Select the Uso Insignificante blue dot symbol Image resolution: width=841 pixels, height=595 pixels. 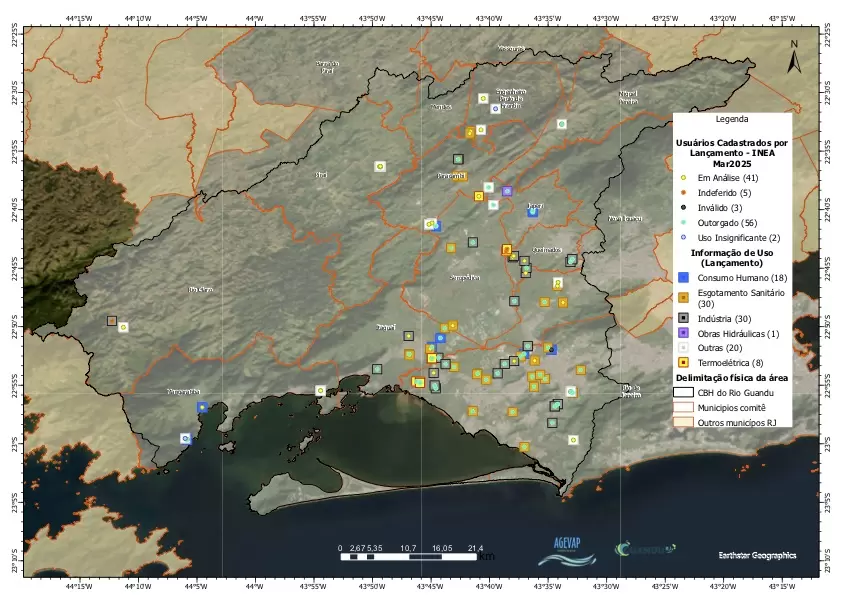[x=683, y=237]
